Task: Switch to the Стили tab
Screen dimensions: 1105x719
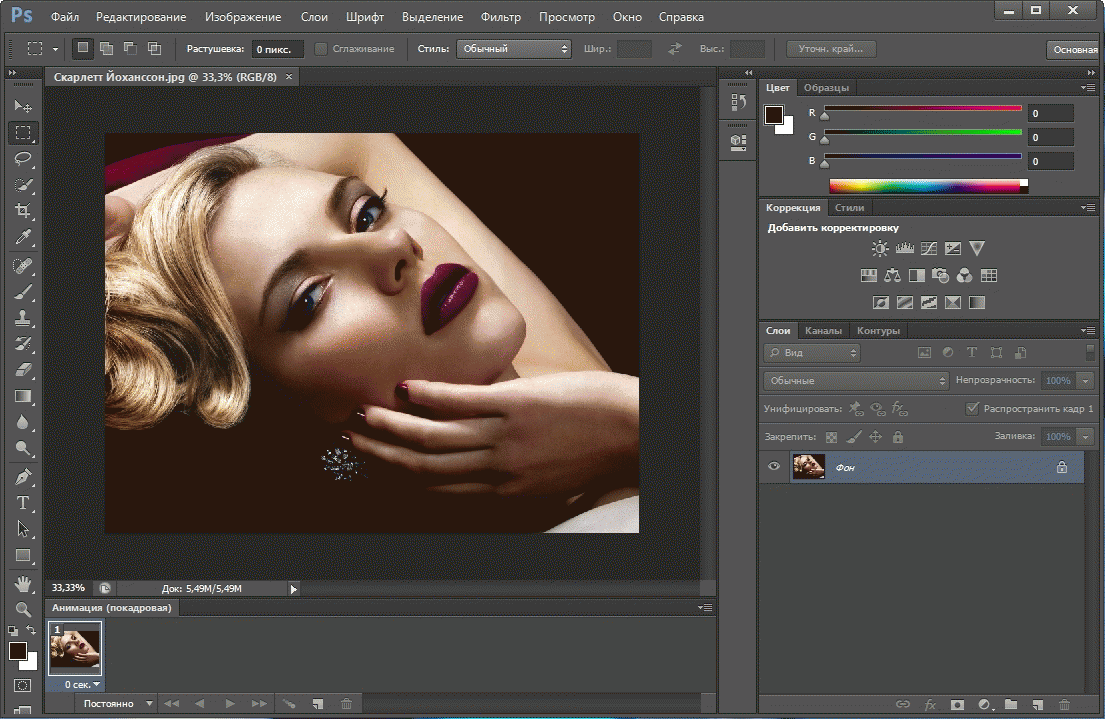Action: pyautogui.click(x=849, y=207)
